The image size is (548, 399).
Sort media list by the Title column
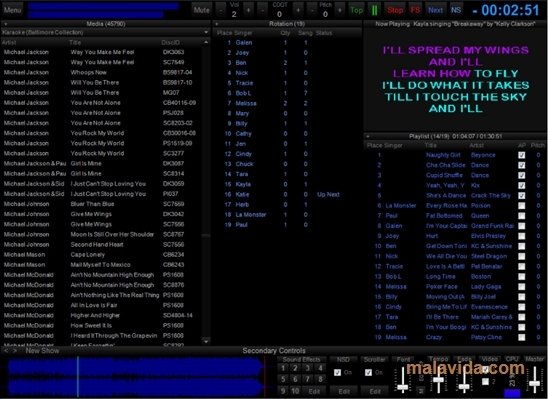coord(75,42)
